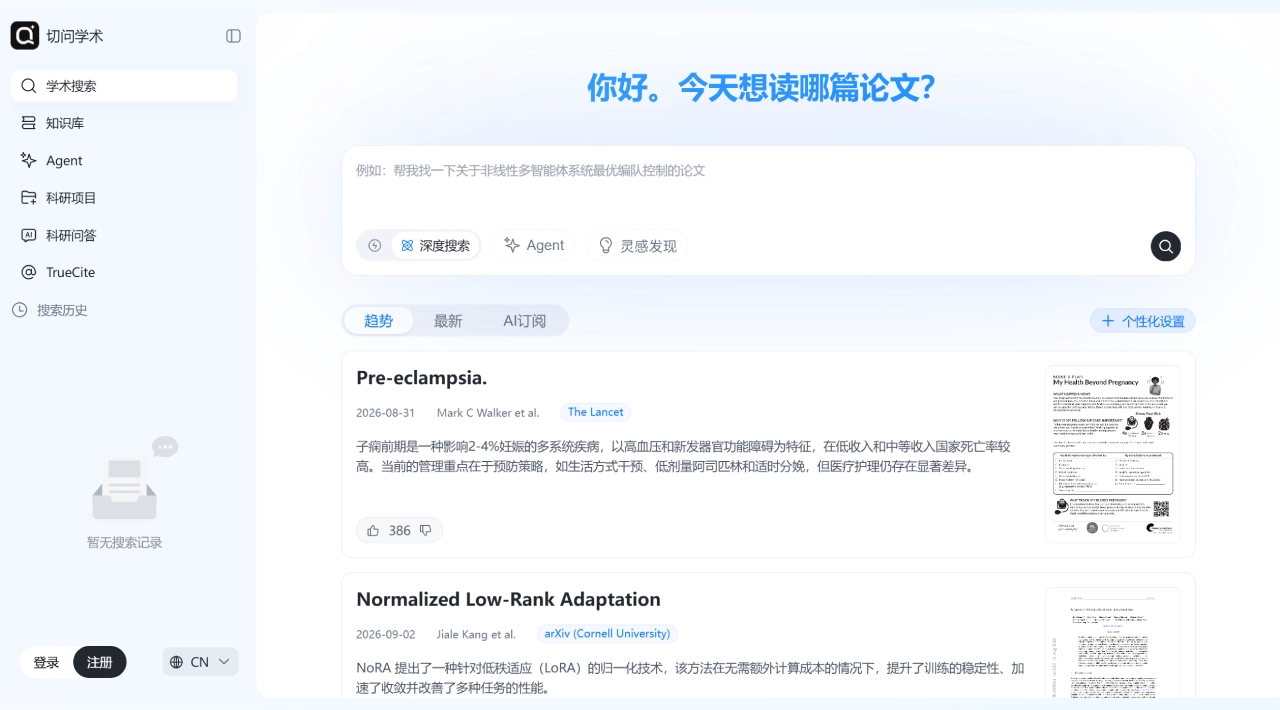Click the sidebar Agent sparkle icon
Viewport: 1280px width, 710px height.
(x=28, y=160)
